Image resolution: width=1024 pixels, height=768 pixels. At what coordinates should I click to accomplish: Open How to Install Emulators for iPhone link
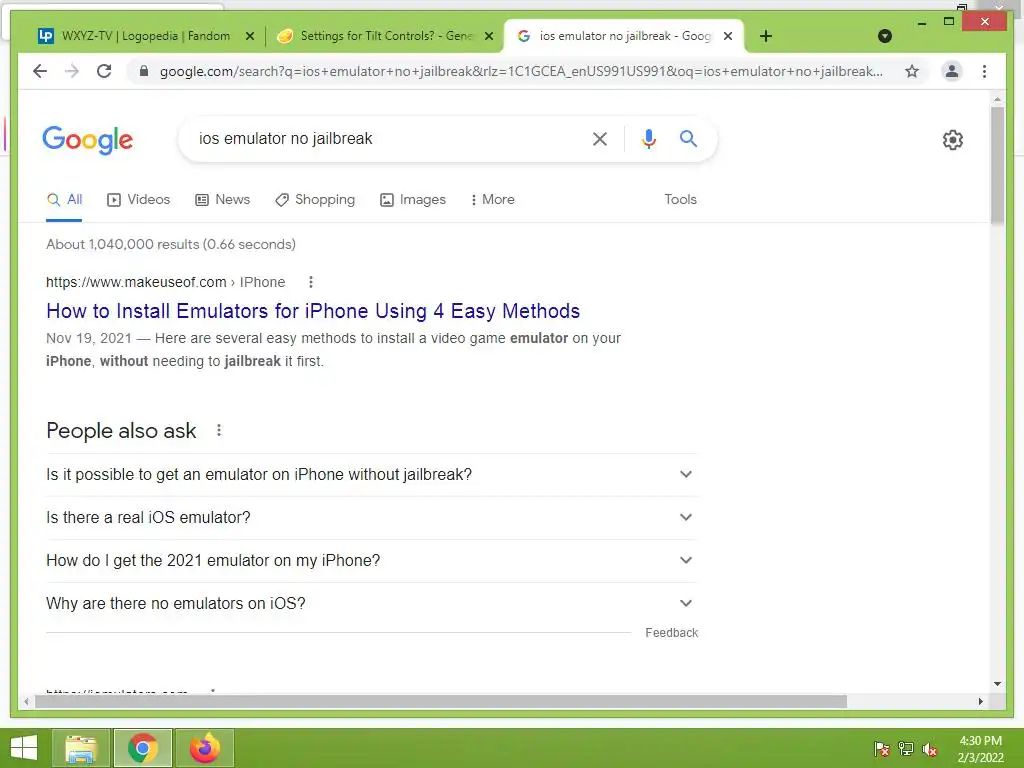[313, 311]
